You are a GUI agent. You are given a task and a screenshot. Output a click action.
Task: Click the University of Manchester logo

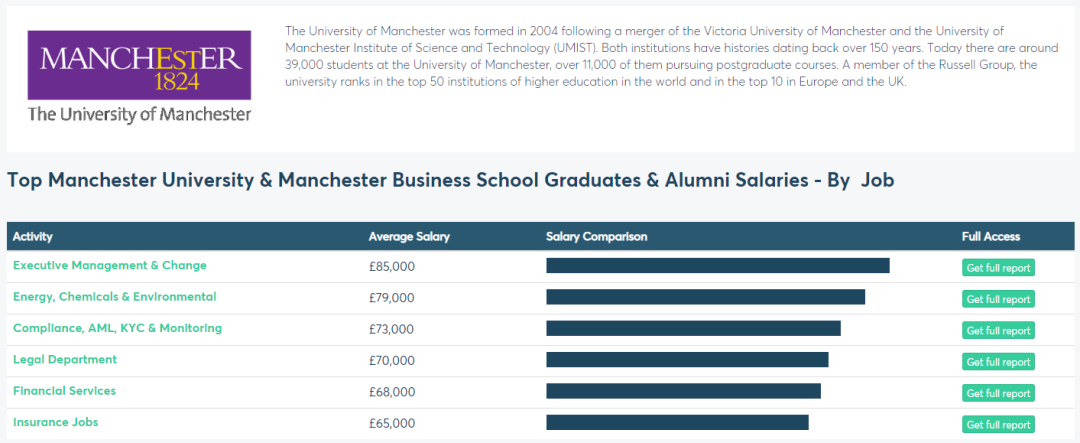[139, 76]
